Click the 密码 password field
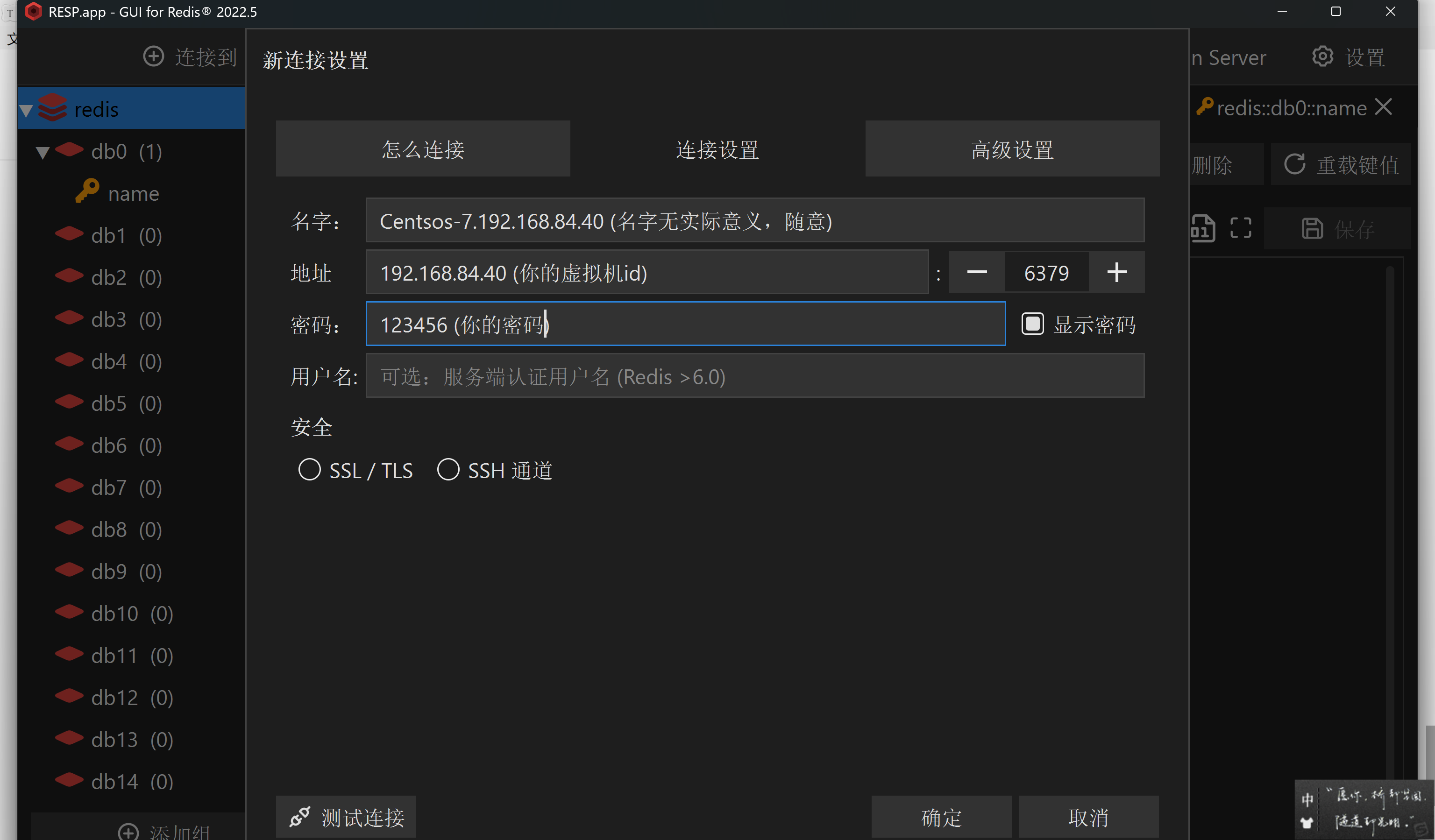Viewport: 1435px width, 840px height. click(686, 324)
